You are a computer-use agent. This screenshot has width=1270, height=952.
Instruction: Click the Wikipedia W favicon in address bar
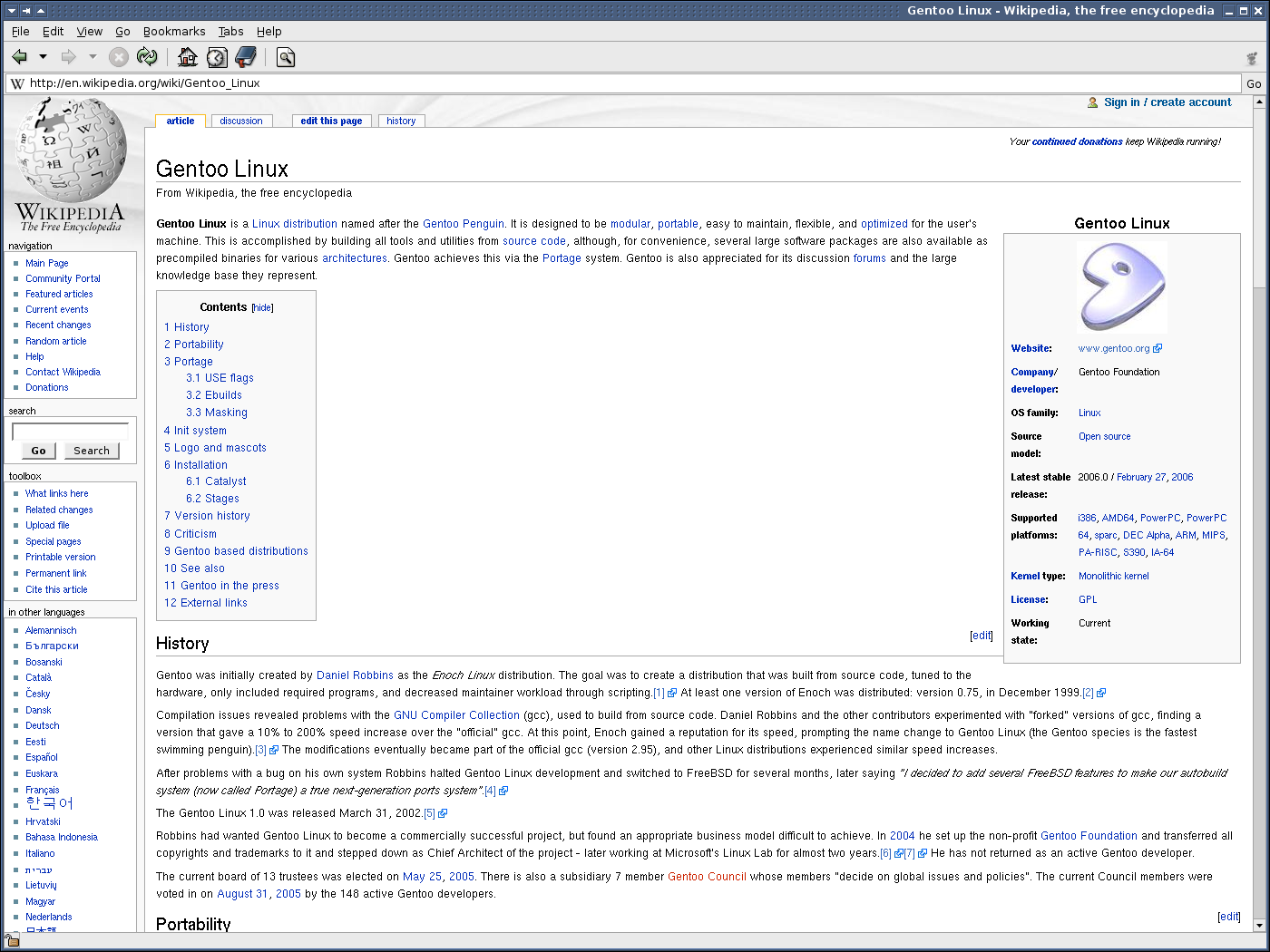[17, 83]
